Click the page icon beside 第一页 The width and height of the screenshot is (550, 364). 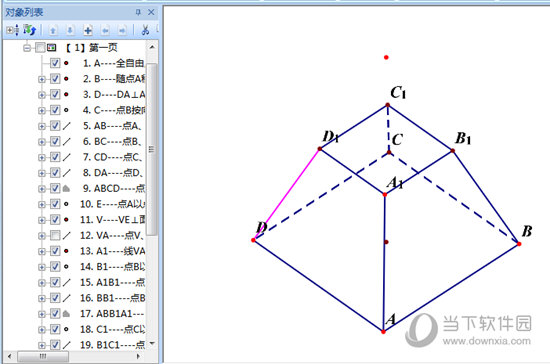click(52, 47)
